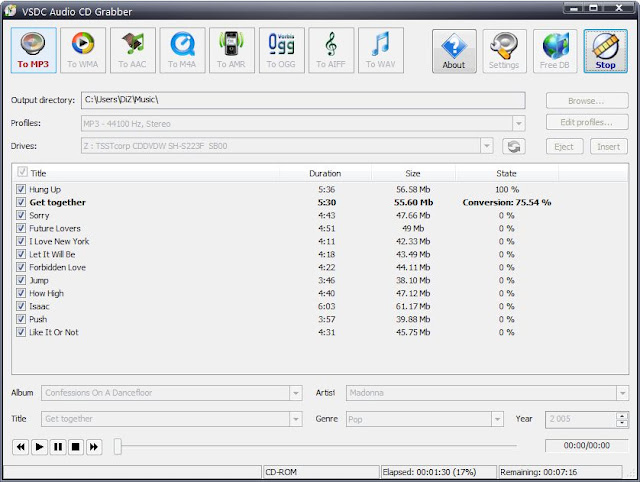Open the Settings icon

click(504, 51)
